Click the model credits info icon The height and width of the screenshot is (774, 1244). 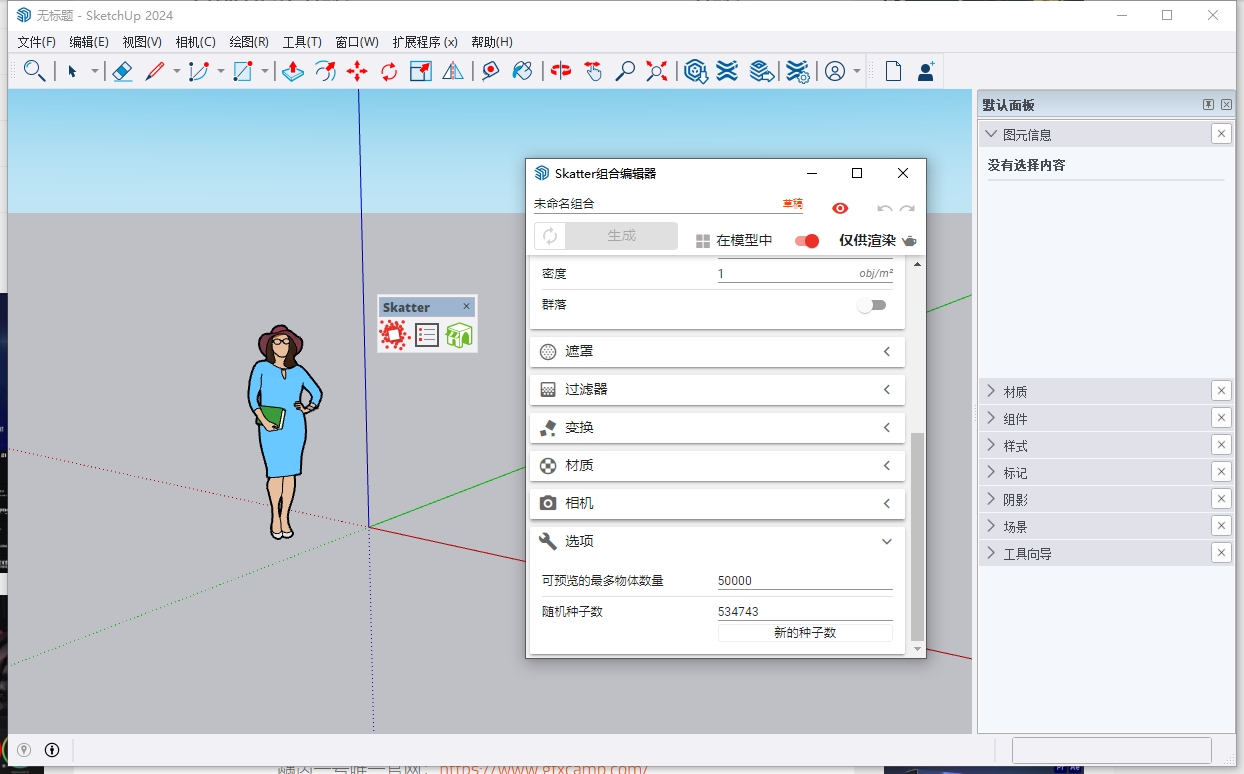pyautogui.click(x=52, y=750)
